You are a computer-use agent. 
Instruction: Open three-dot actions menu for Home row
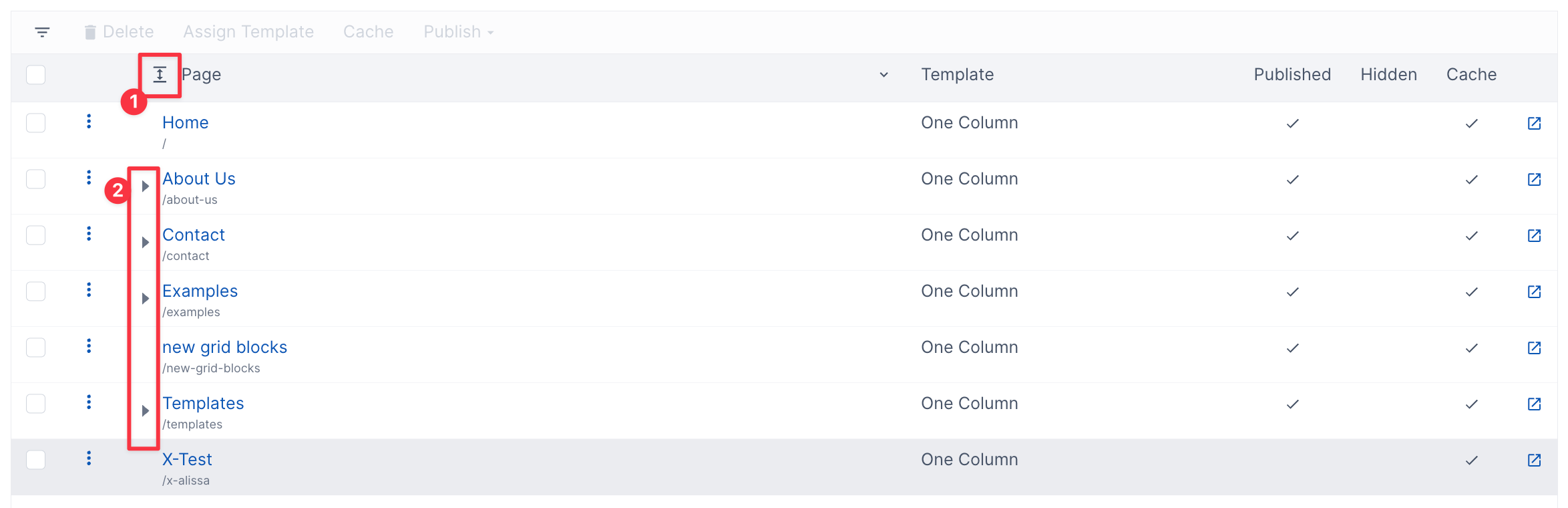tap(89, 122)
